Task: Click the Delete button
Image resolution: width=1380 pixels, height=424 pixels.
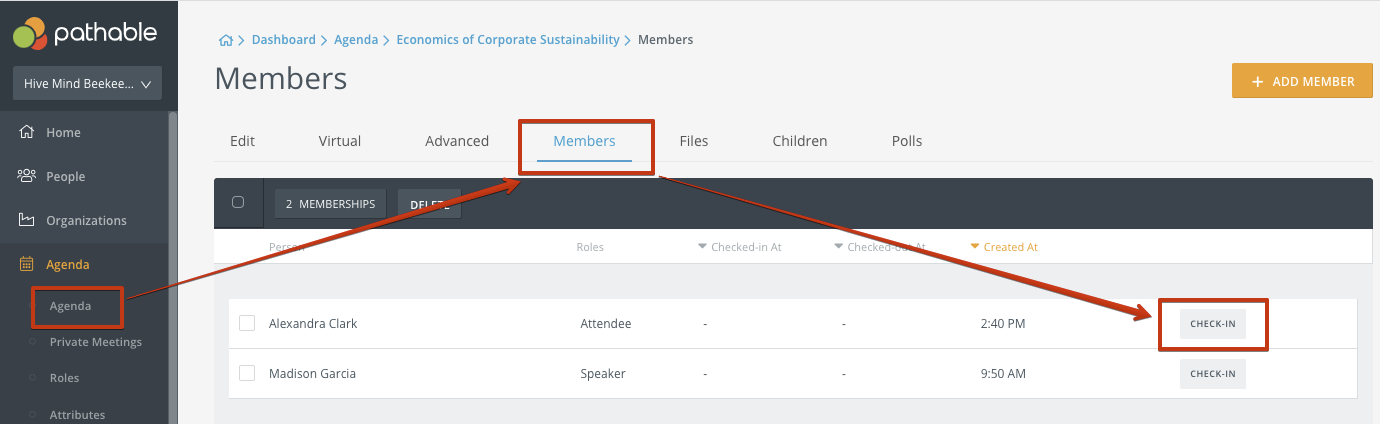Action: click(429, 204)
